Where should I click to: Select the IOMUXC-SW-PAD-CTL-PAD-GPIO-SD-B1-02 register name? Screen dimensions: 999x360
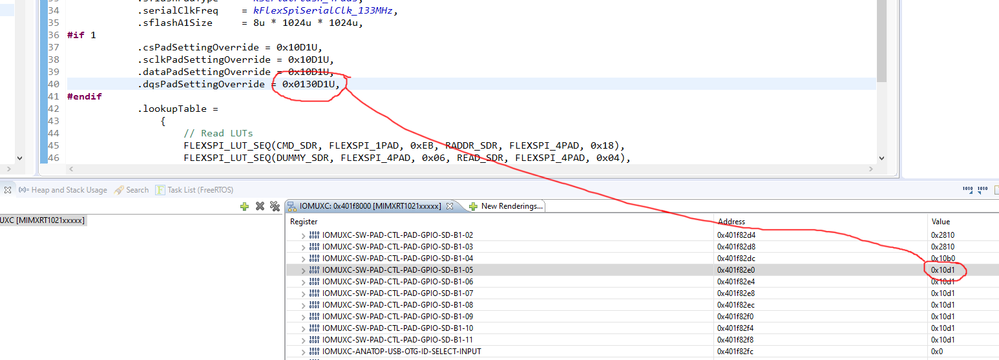point(398,235)
